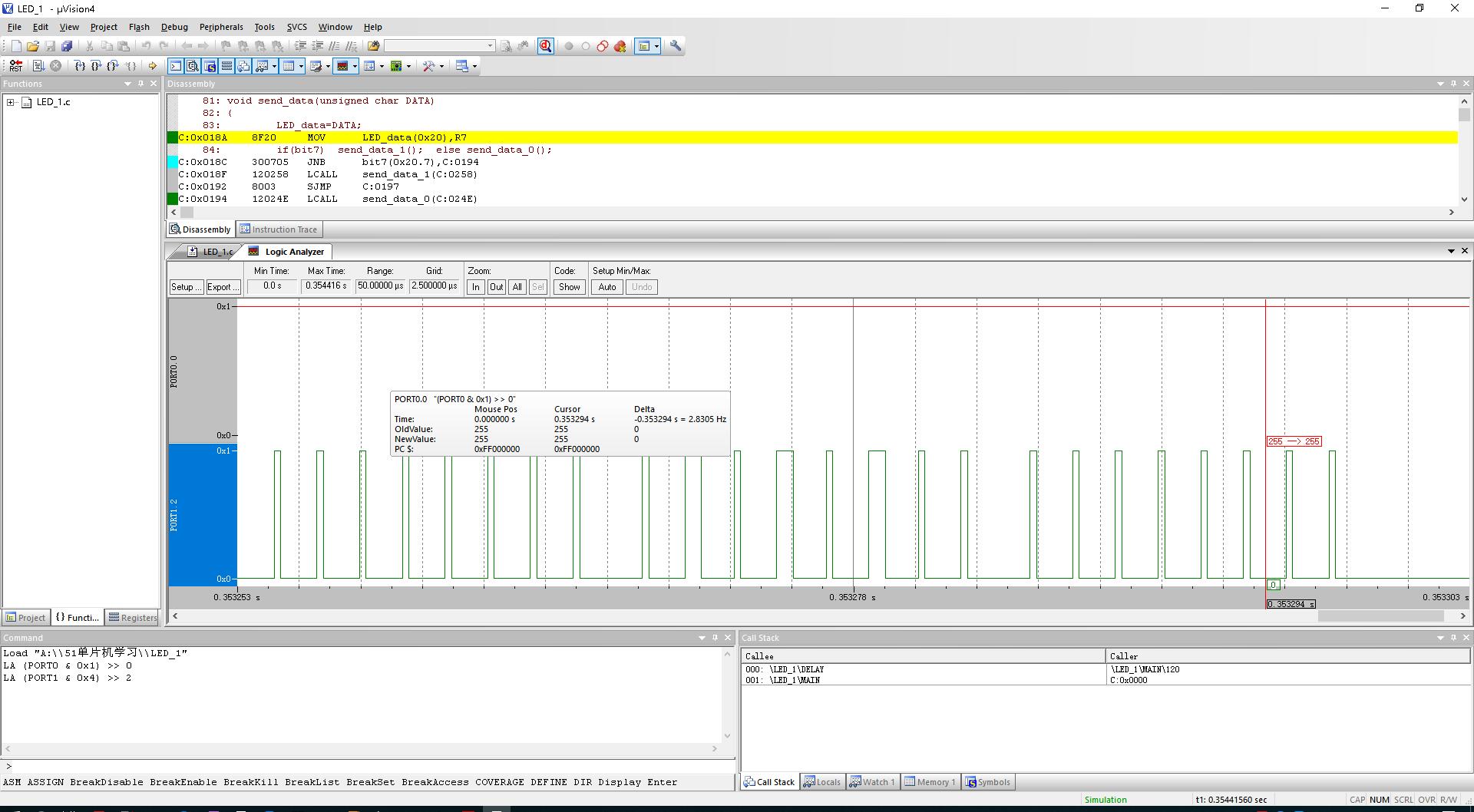Click the Min/Max Auto button
Screen dimensions: 1474x812
pos(606,287)
